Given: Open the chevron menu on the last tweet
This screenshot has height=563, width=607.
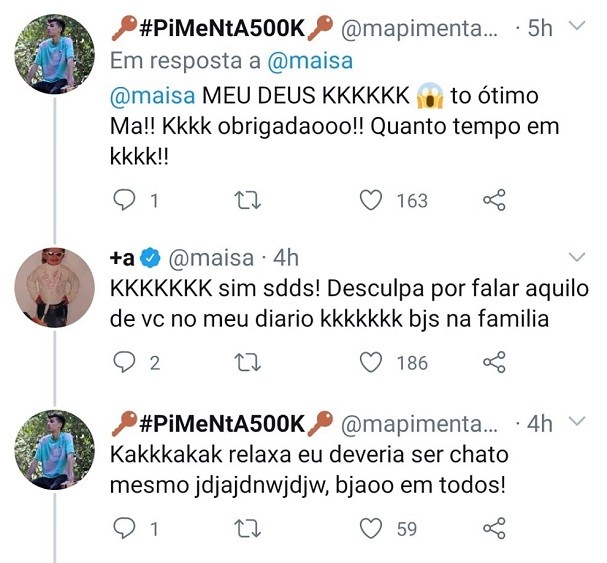Looking at the screenshot, I should click(x=576, y=423).
